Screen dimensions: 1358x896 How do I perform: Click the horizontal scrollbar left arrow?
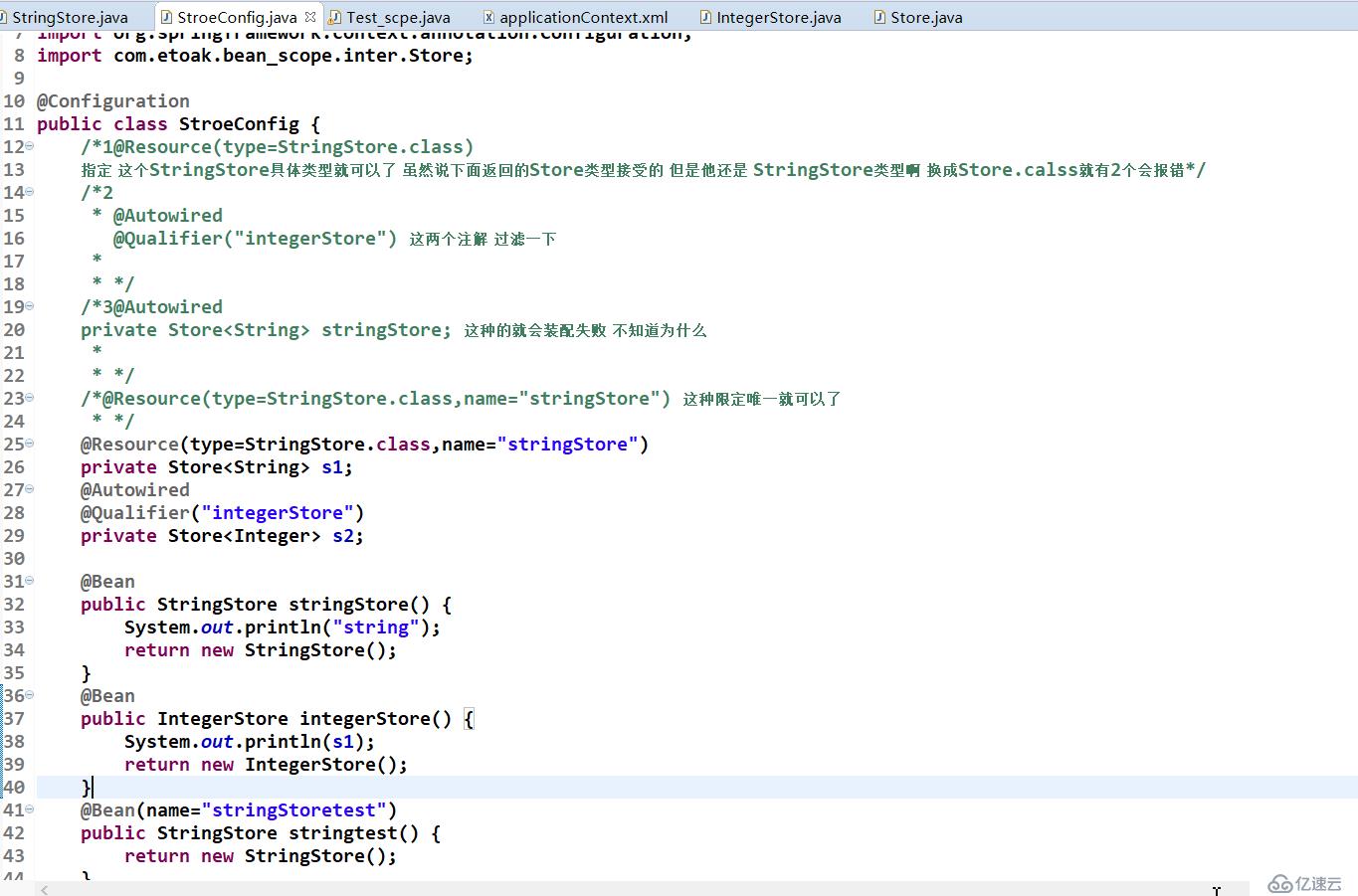(x=44, y=889)
